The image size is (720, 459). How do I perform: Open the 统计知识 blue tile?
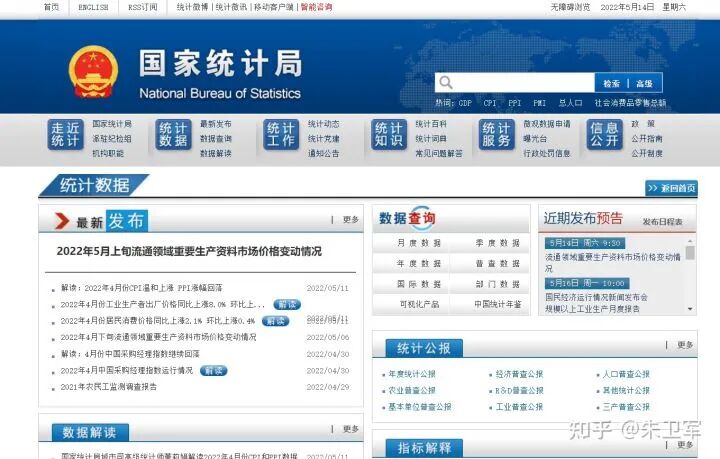click(389, 134)
